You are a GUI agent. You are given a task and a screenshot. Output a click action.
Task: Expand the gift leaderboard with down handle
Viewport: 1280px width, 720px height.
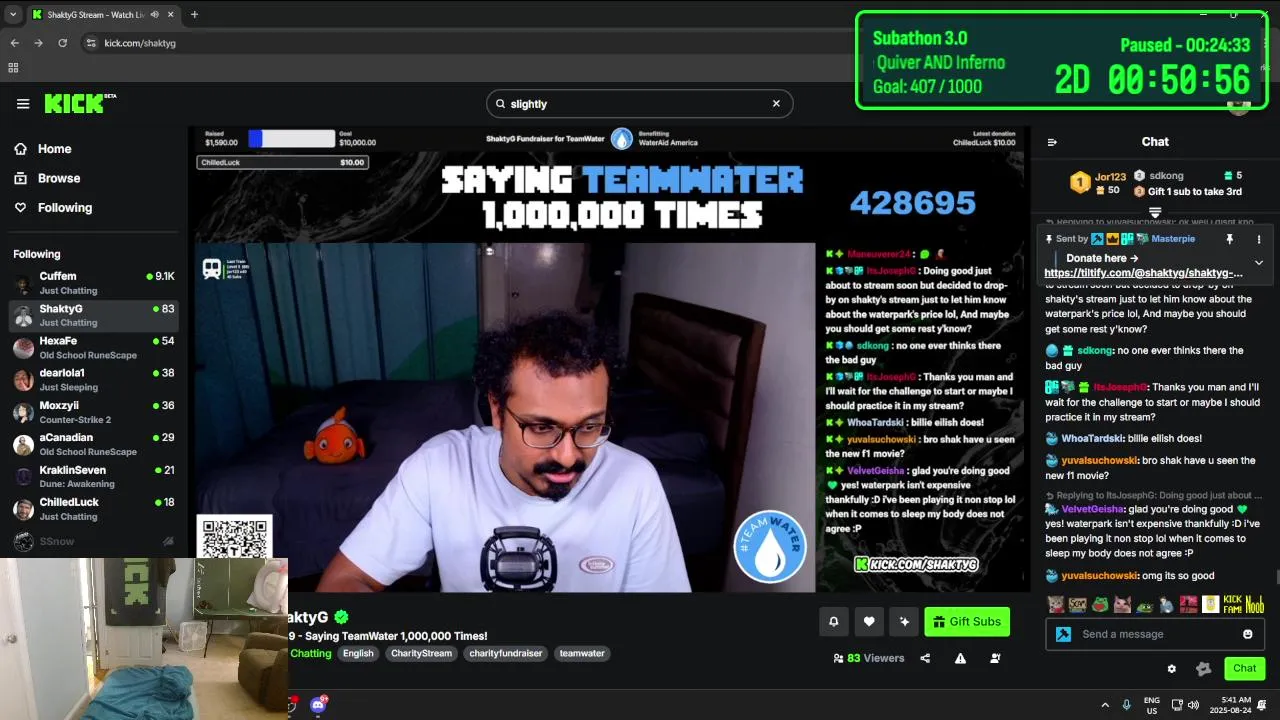pyautogui.click(x=1155, y=212)
